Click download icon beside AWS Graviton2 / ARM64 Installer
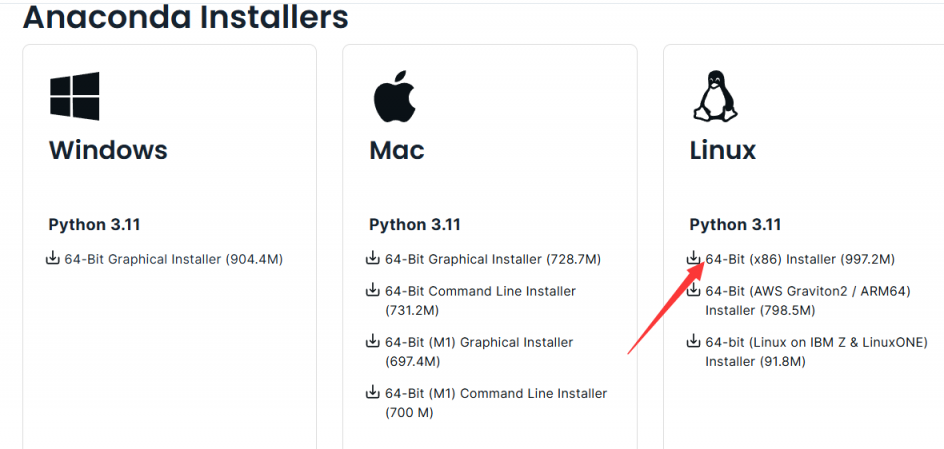 tap(694, 291)
